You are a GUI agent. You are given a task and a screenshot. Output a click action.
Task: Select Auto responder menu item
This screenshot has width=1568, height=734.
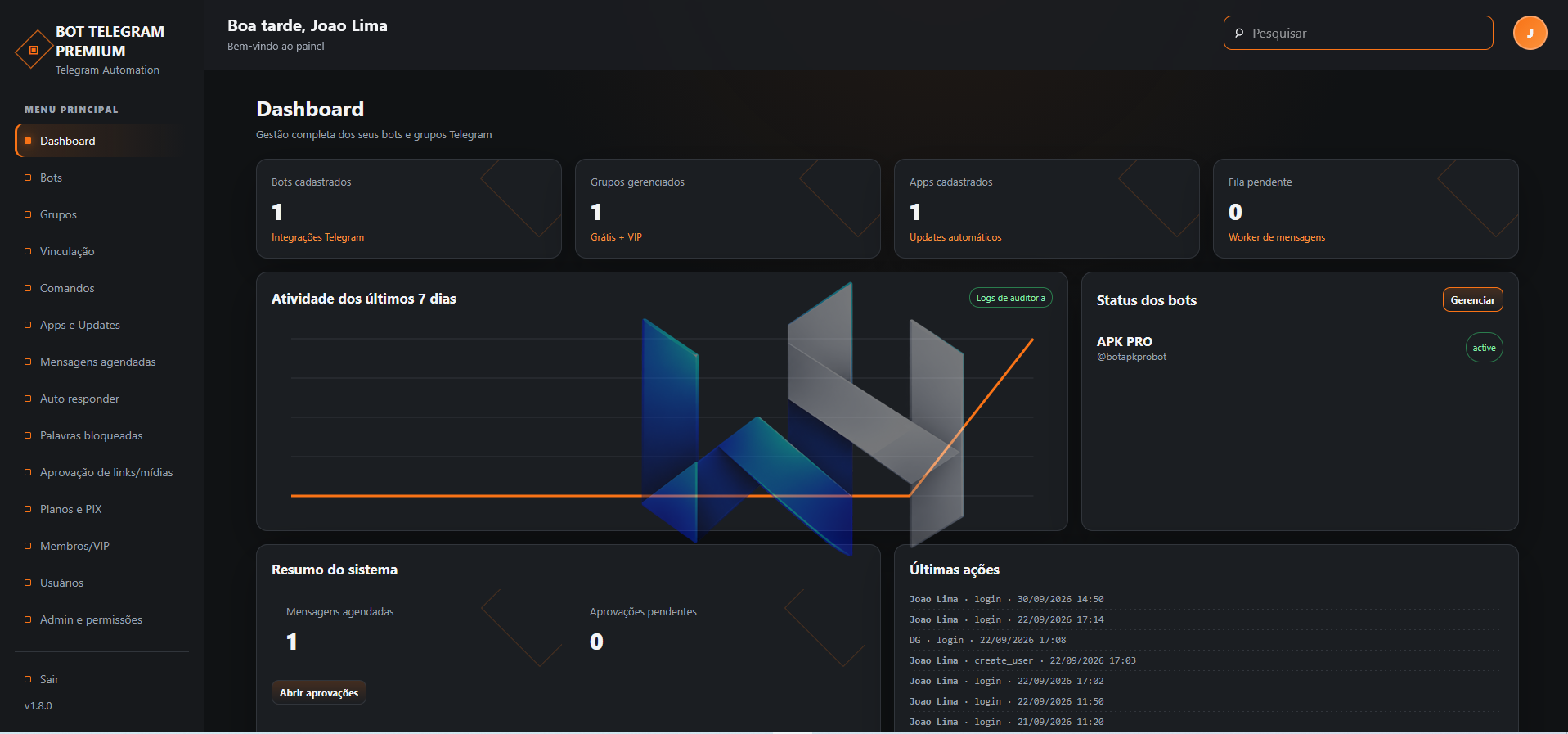coord(101,399)
